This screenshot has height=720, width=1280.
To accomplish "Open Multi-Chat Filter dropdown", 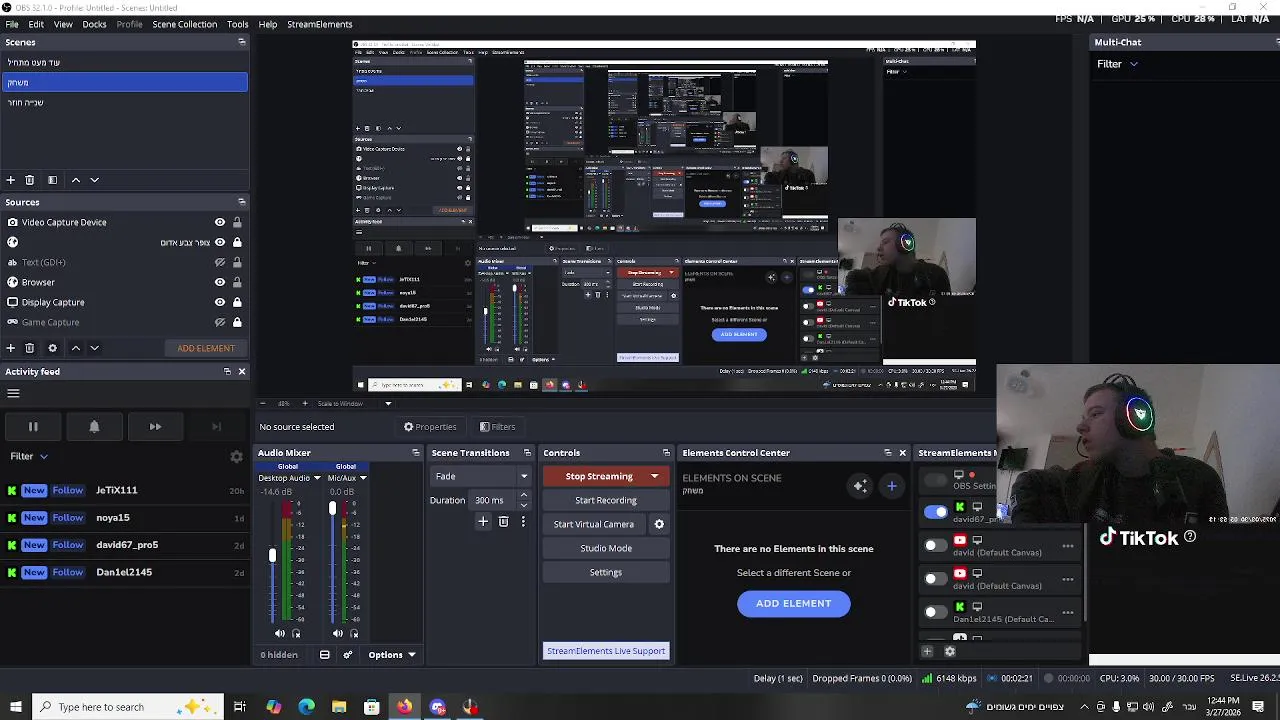I will [x=1118, y=64].
